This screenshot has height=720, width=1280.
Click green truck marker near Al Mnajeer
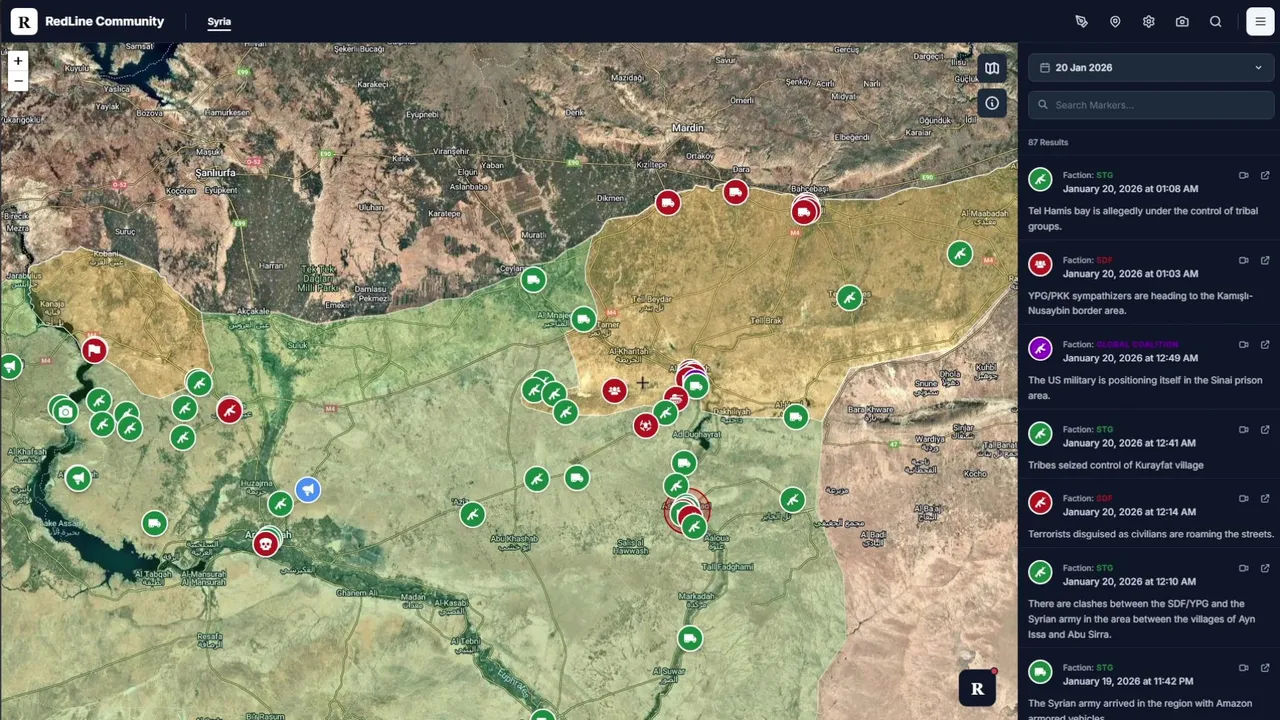pyautogui.click(x=583, y=320)
